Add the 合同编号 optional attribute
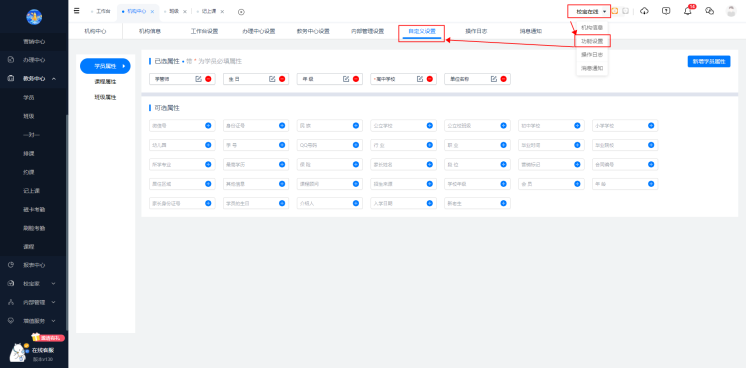Viewport: 746px width, 368px height. pos(651,164)
